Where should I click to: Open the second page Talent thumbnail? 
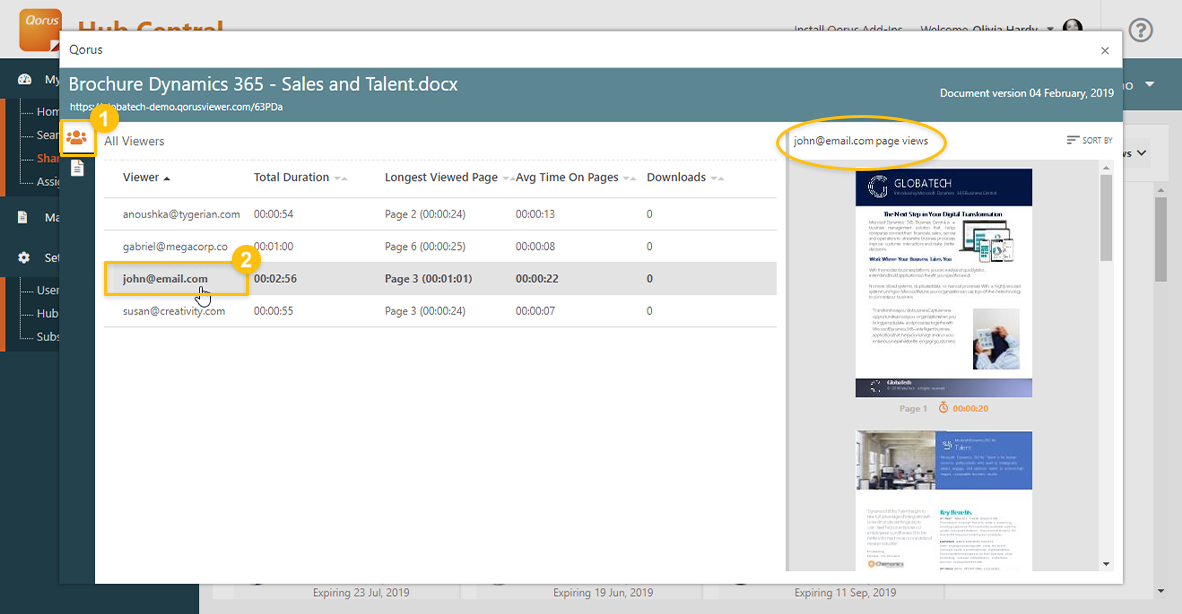pos(943,500)
